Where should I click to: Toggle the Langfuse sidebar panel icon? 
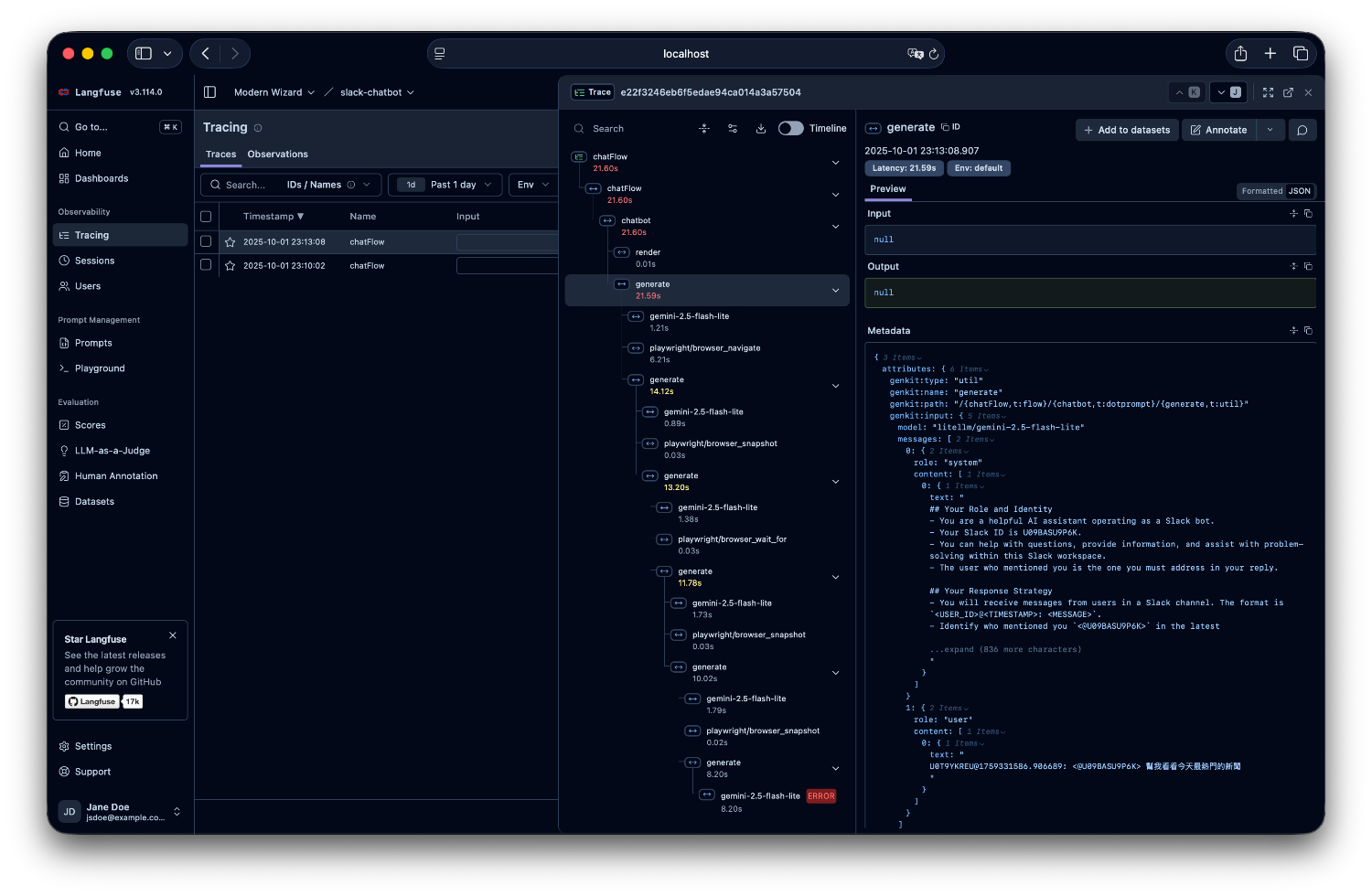(x=209, y=92)
